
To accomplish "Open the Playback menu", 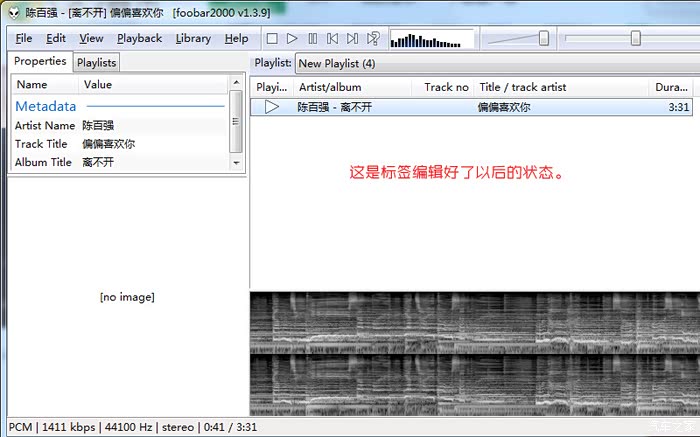I will 139,39.
